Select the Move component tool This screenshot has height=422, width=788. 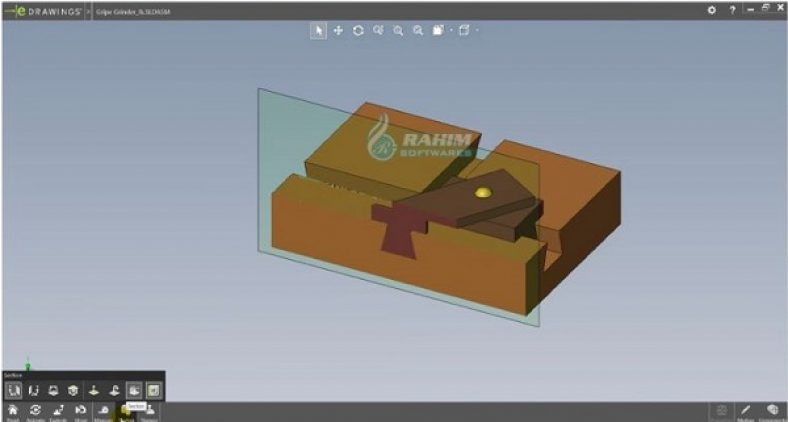tap(80, 412)
